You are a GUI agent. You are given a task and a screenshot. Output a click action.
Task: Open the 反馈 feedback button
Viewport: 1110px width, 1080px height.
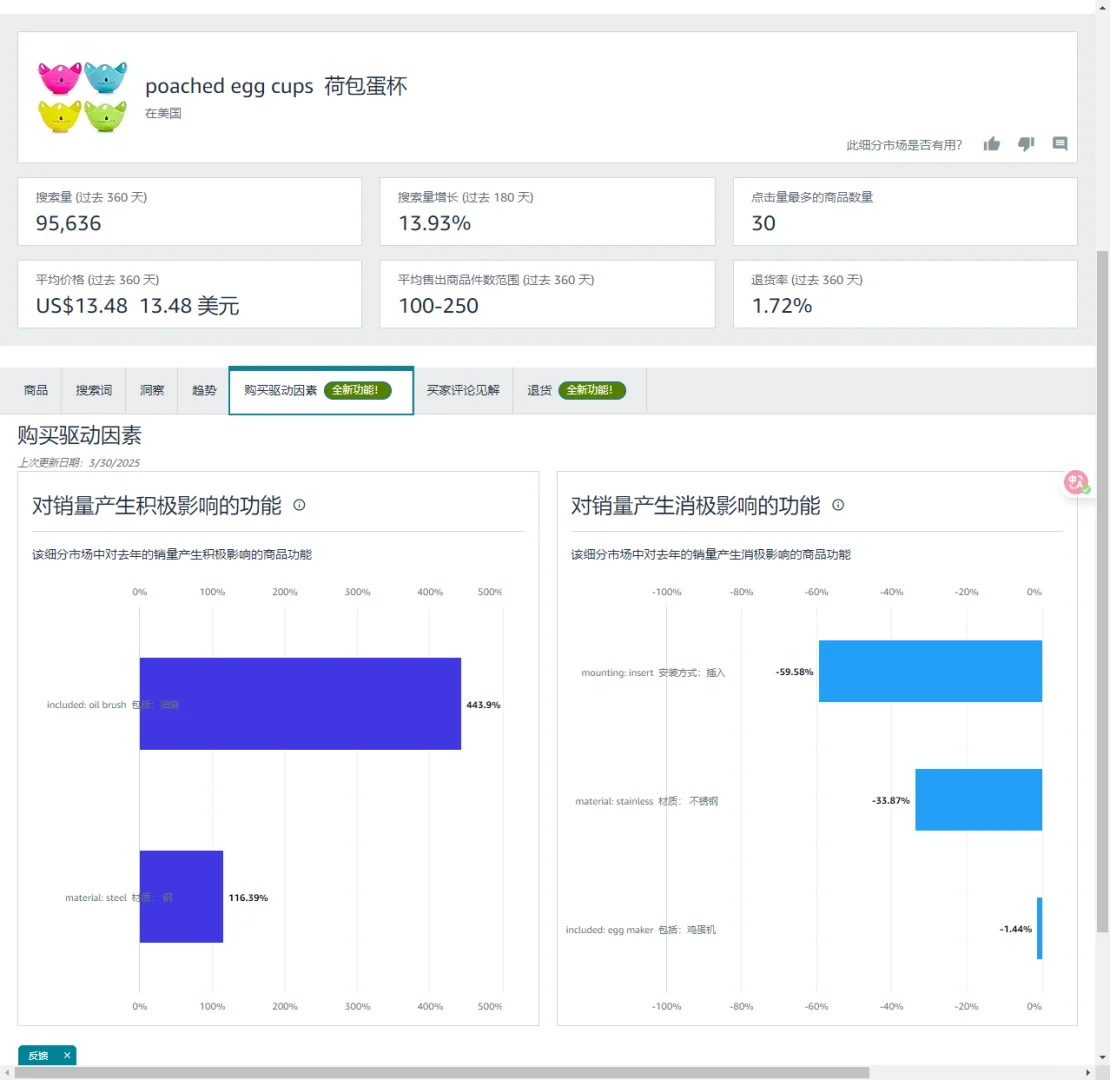[x=38, y=1055]
